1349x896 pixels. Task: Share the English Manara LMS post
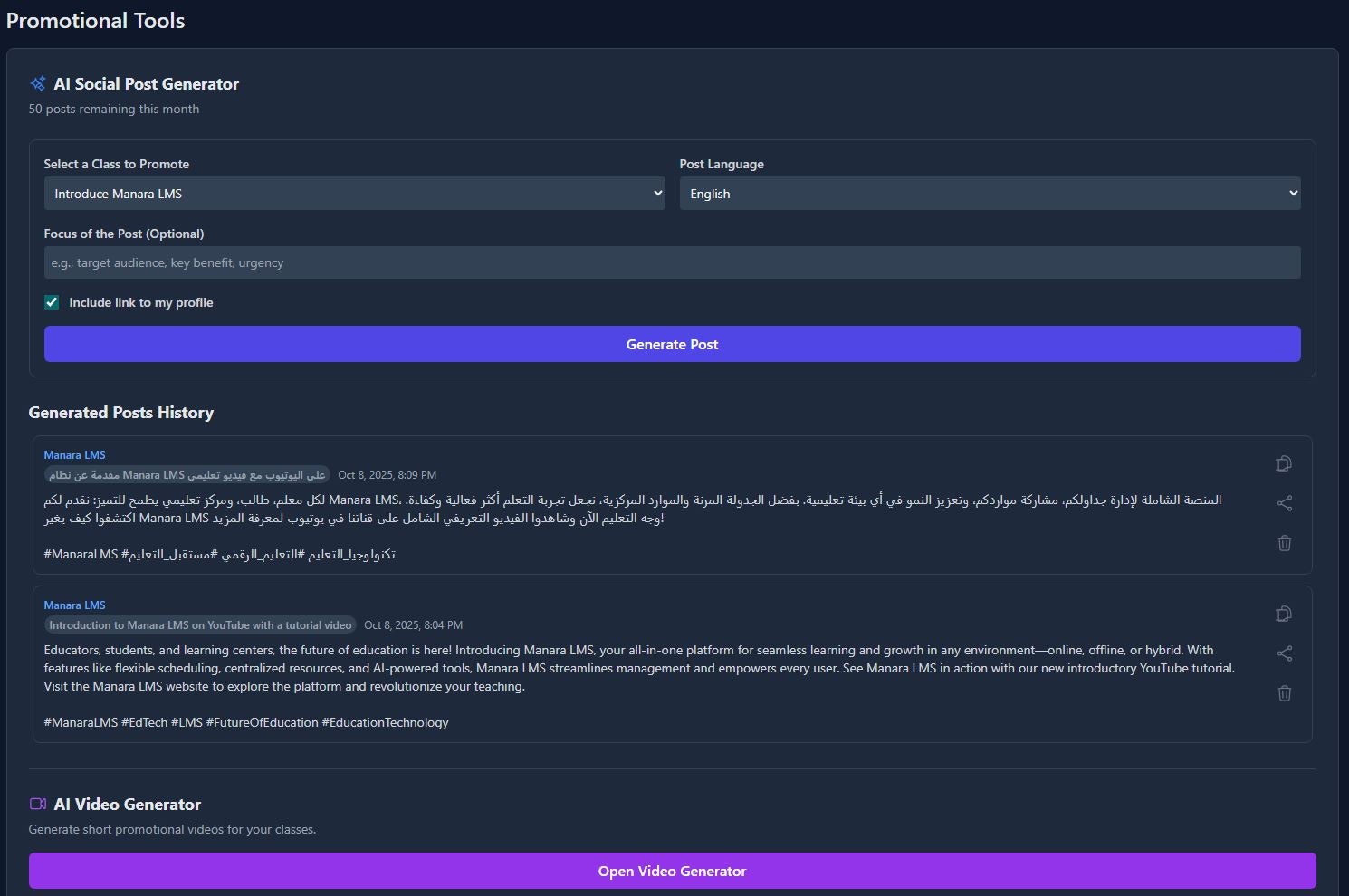point(1285,653)
